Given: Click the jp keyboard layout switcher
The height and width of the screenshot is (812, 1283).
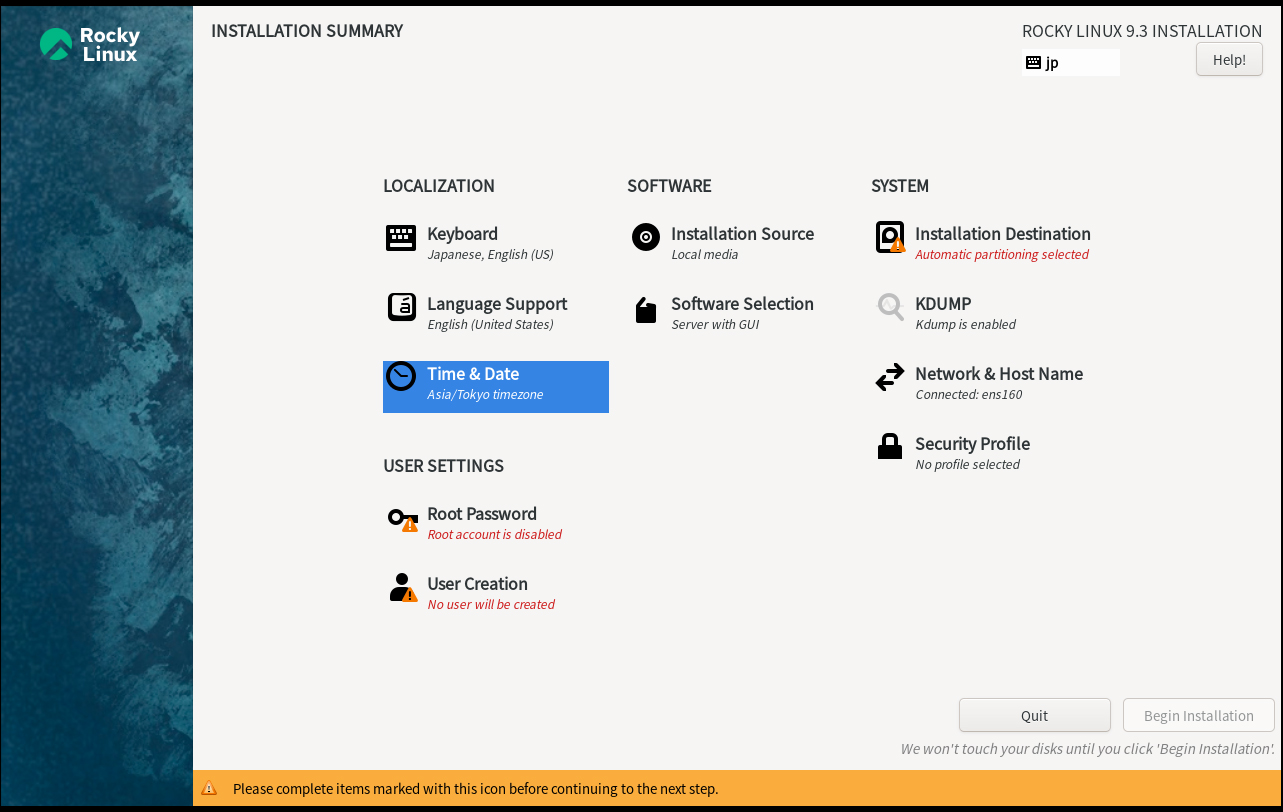Looking at the screenshot, I should click(1071, 63).
